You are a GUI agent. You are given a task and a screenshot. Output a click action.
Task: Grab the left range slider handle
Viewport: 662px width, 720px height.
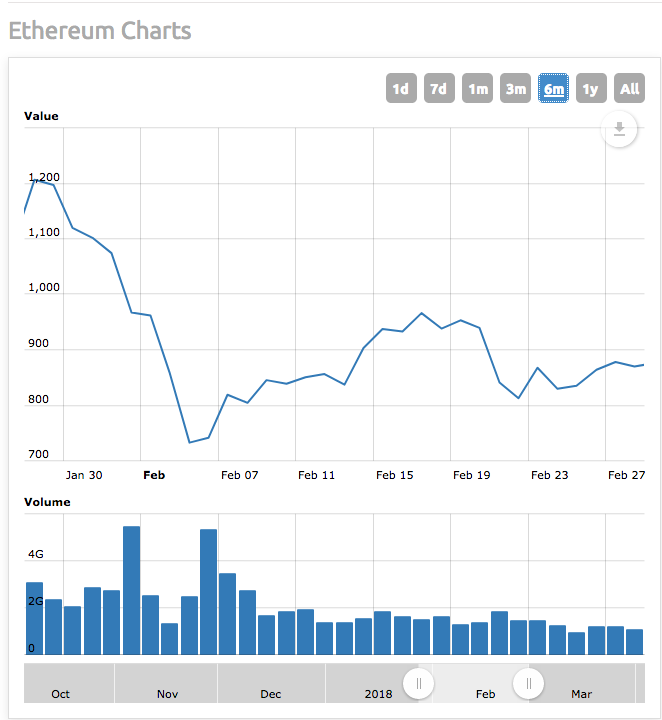coord(418,684)
